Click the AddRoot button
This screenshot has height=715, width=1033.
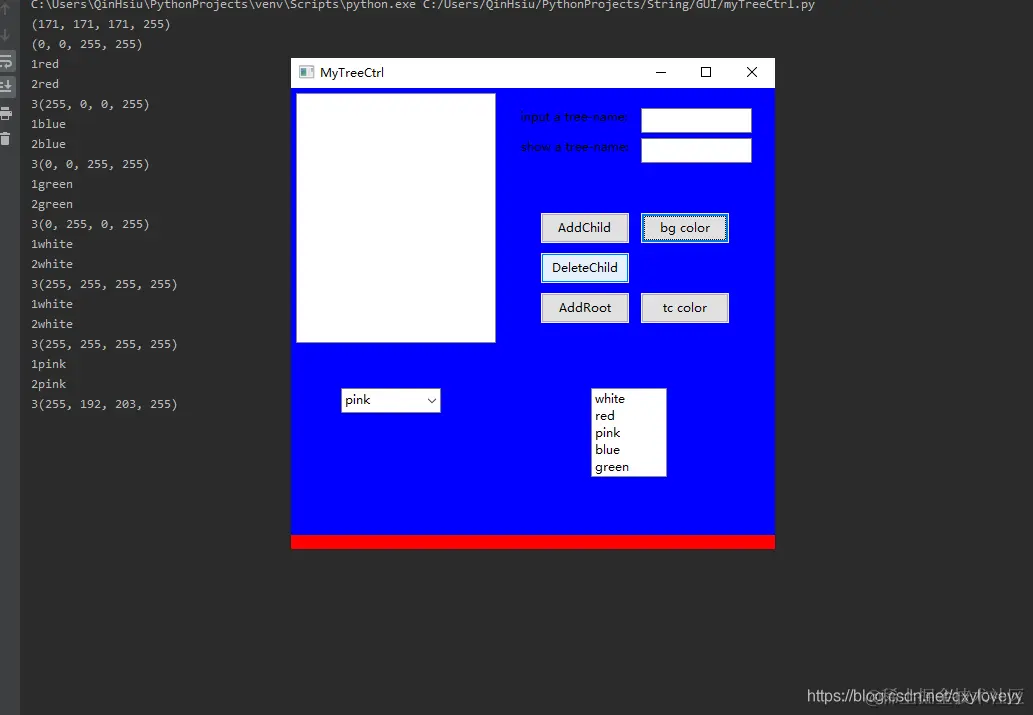point(585,308)
